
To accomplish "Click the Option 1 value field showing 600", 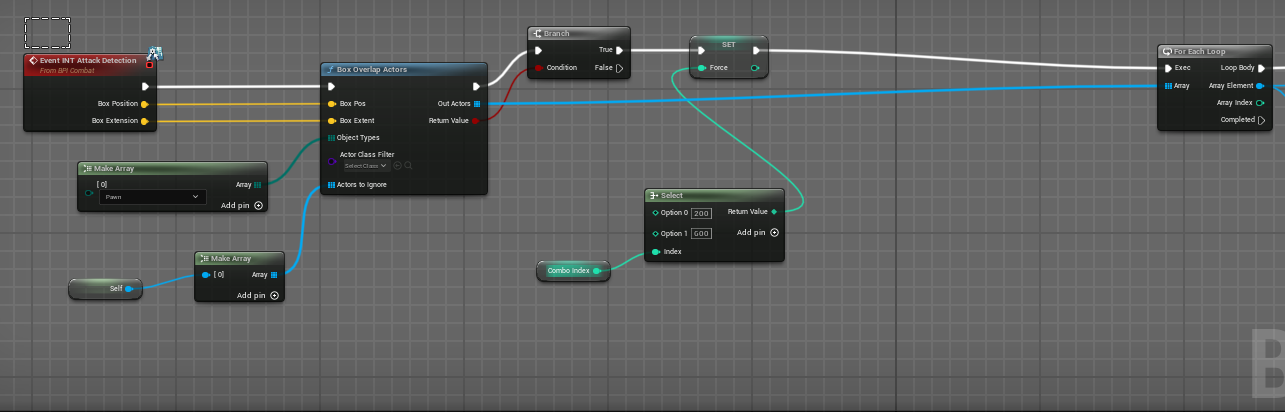I will click(x=701, y=233).
